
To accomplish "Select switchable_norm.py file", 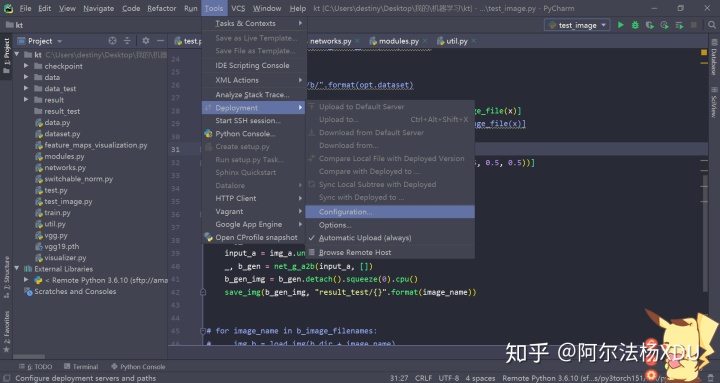I will click(79, 179).
